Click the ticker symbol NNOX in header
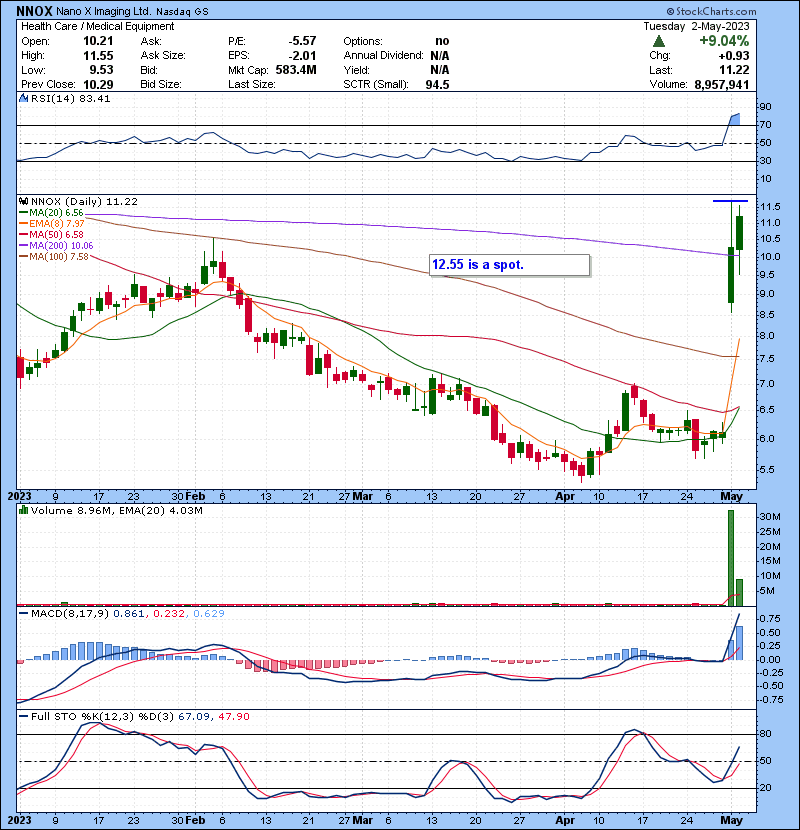Viewport: 800px width, 830px height. [x=34, y=11]
